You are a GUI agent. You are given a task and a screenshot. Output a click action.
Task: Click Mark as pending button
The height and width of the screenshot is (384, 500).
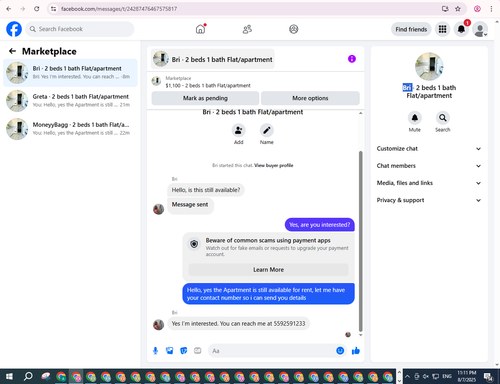pos(205,98)
